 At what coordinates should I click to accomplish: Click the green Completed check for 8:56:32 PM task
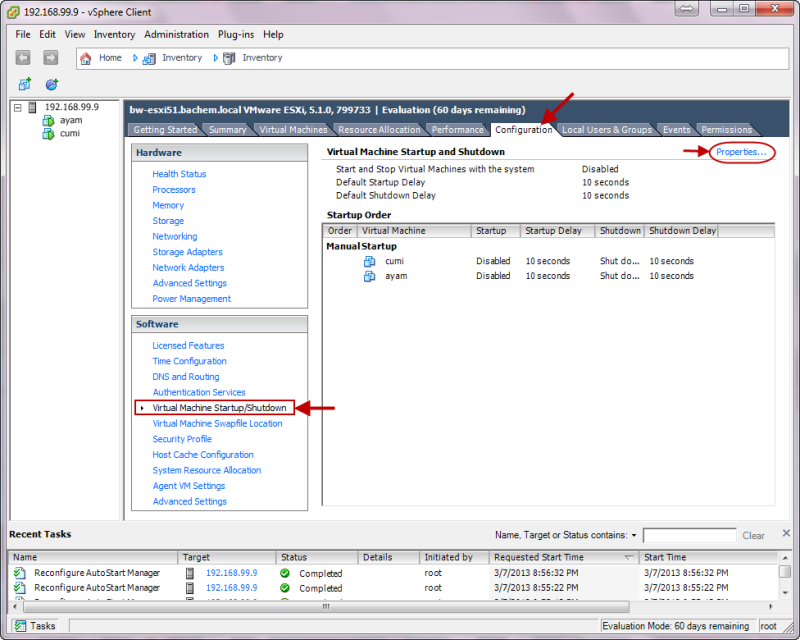pyautogui.click(x=285, y=573)
